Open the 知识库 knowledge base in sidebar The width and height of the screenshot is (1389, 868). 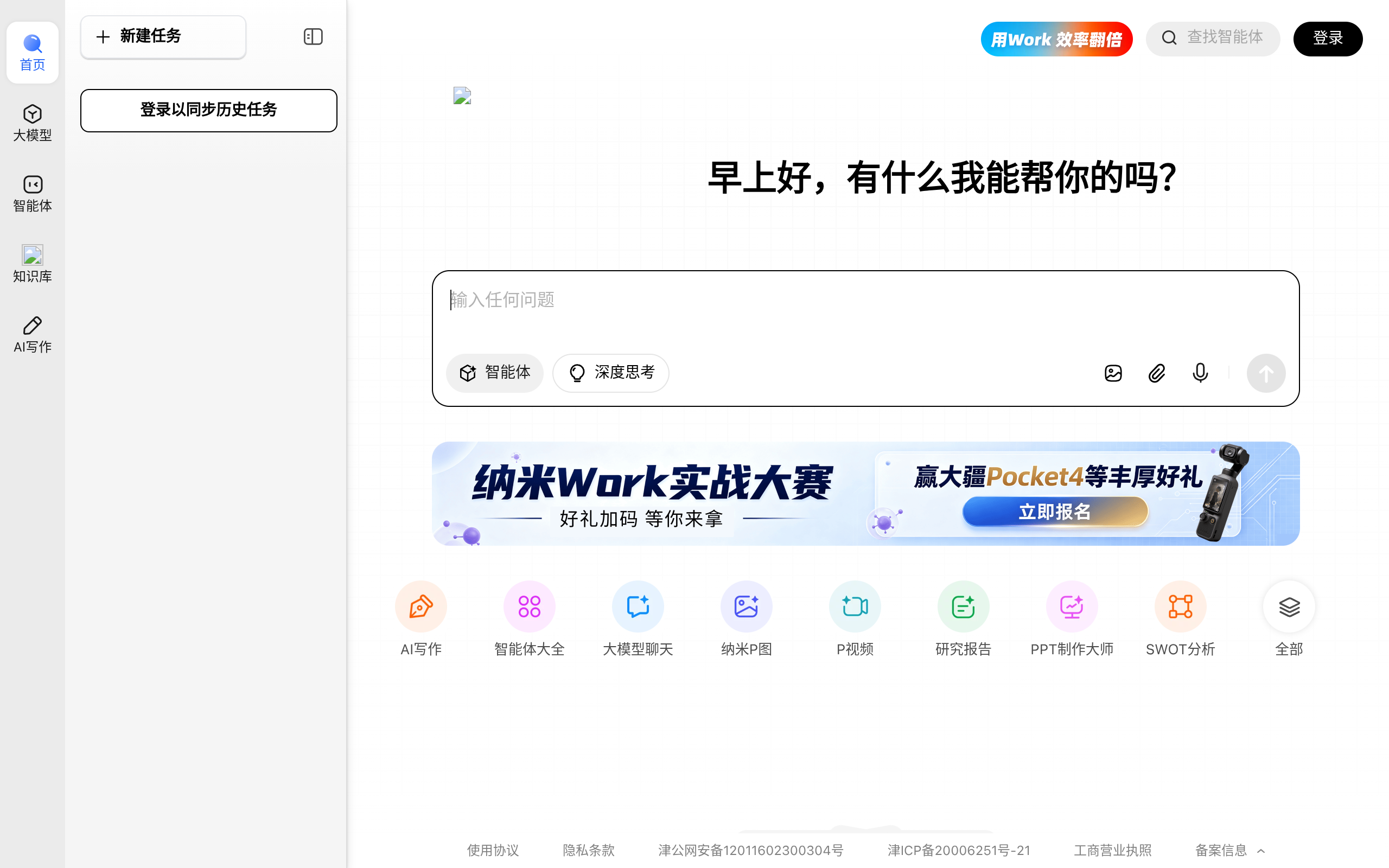tap(32, 264)
